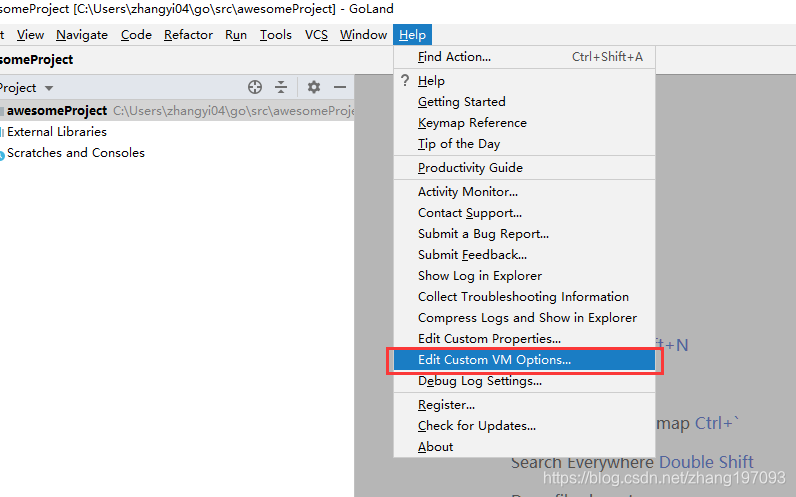Viewport: 796px width, 497px height.
Task: Show Tip of the Day
Action: pyautogui.click(x=524, y=144)
